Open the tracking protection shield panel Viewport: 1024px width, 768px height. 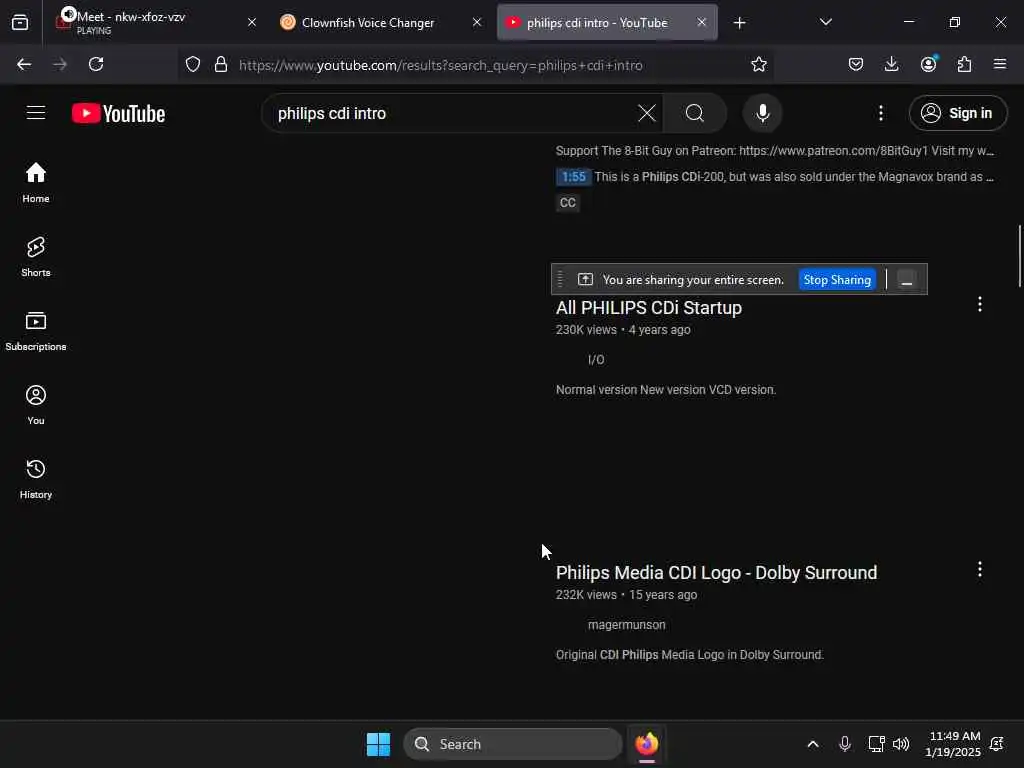(193, 65)
